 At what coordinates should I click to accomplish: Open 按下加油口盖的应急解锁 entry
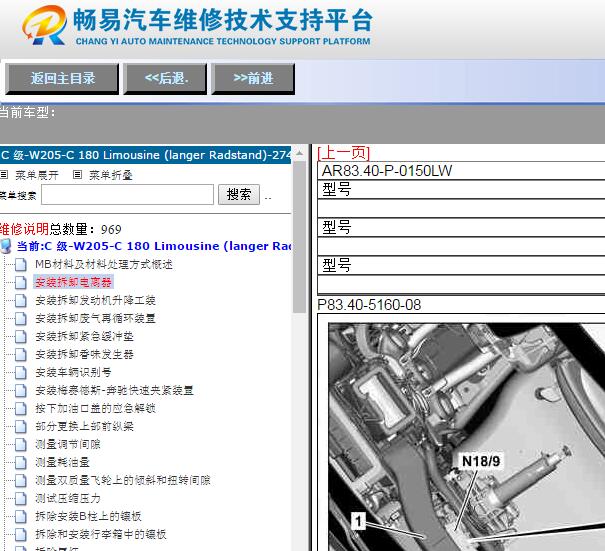click(95, 408)
